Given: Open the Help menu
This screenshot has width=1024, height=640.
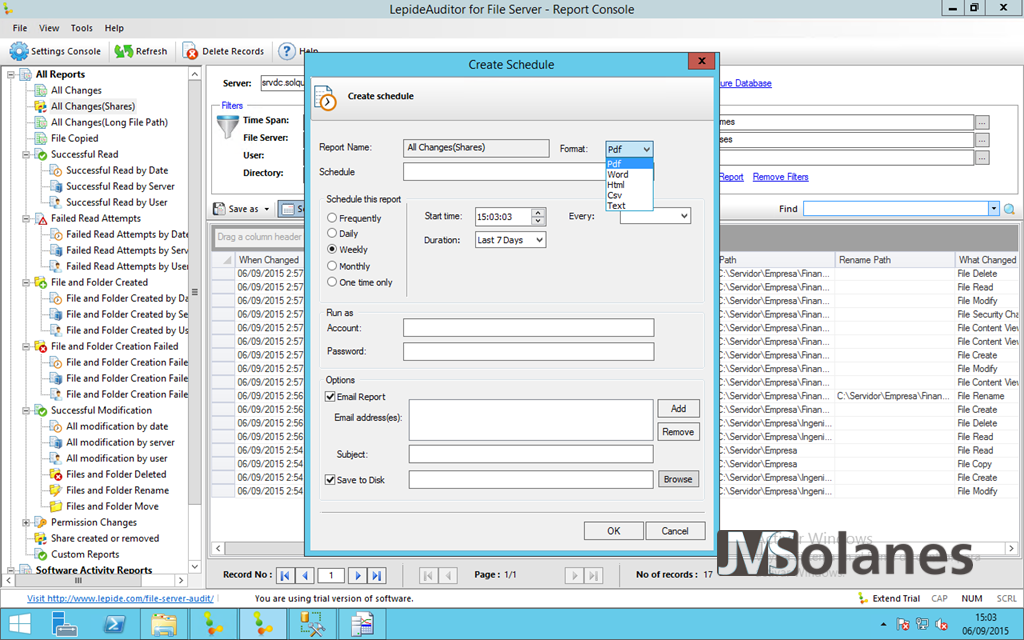Looking at the screenshot, I should point(114,28).
